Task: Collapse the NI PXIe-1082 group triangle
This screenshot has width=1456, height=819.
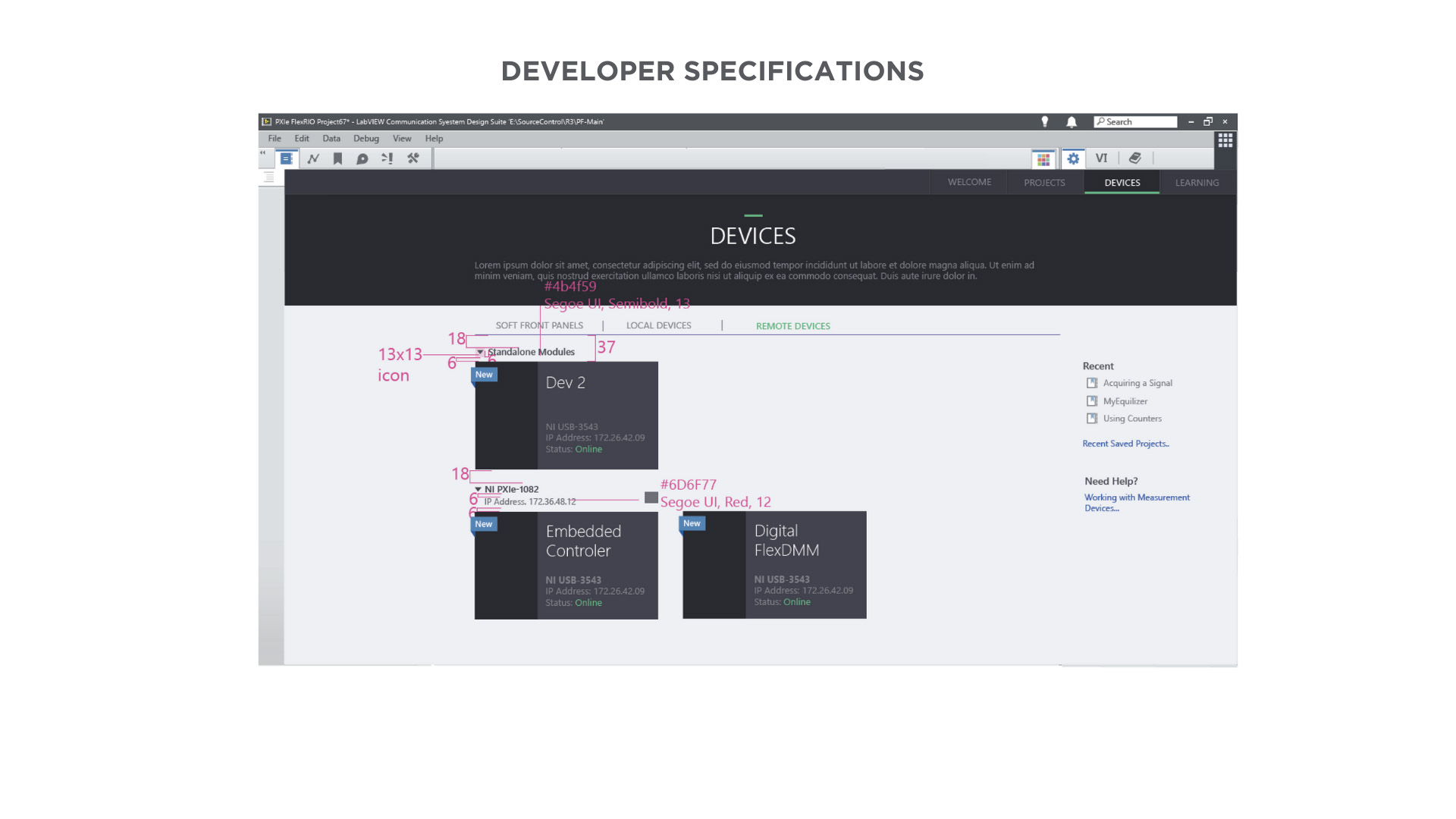Action: click(478, 489)
